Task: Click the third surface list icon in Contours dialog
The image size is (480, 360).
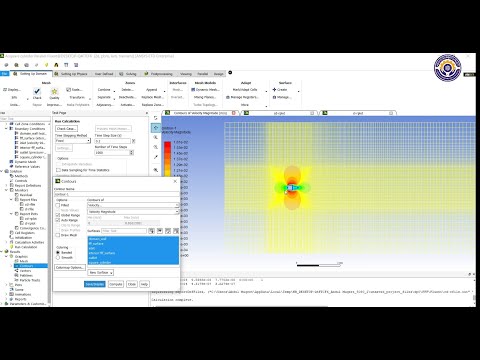Action: [x=168, y=231]
